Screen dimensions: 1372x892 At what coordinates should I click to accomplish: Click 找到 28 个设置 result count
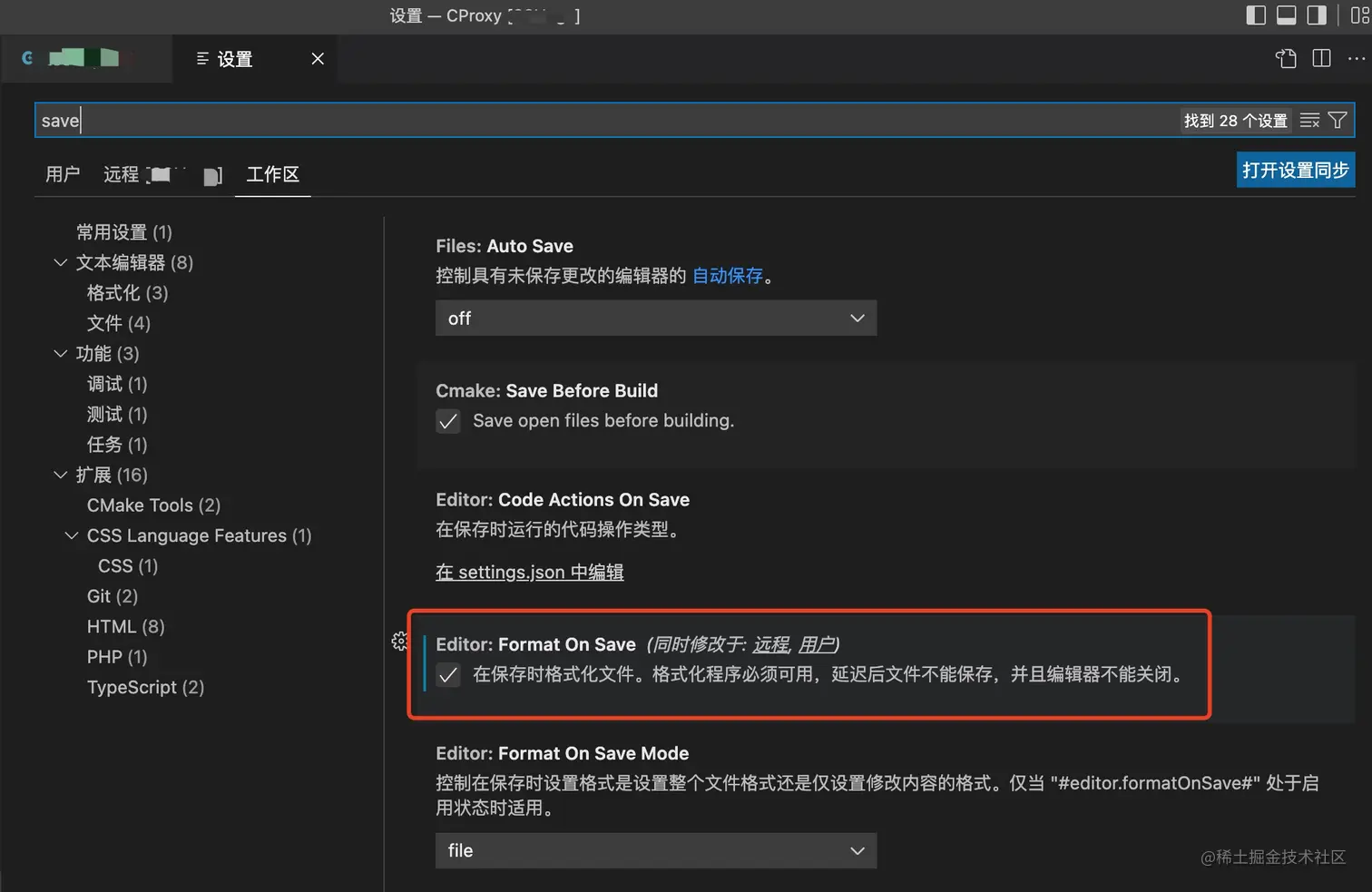click(x=1236, y=121)
